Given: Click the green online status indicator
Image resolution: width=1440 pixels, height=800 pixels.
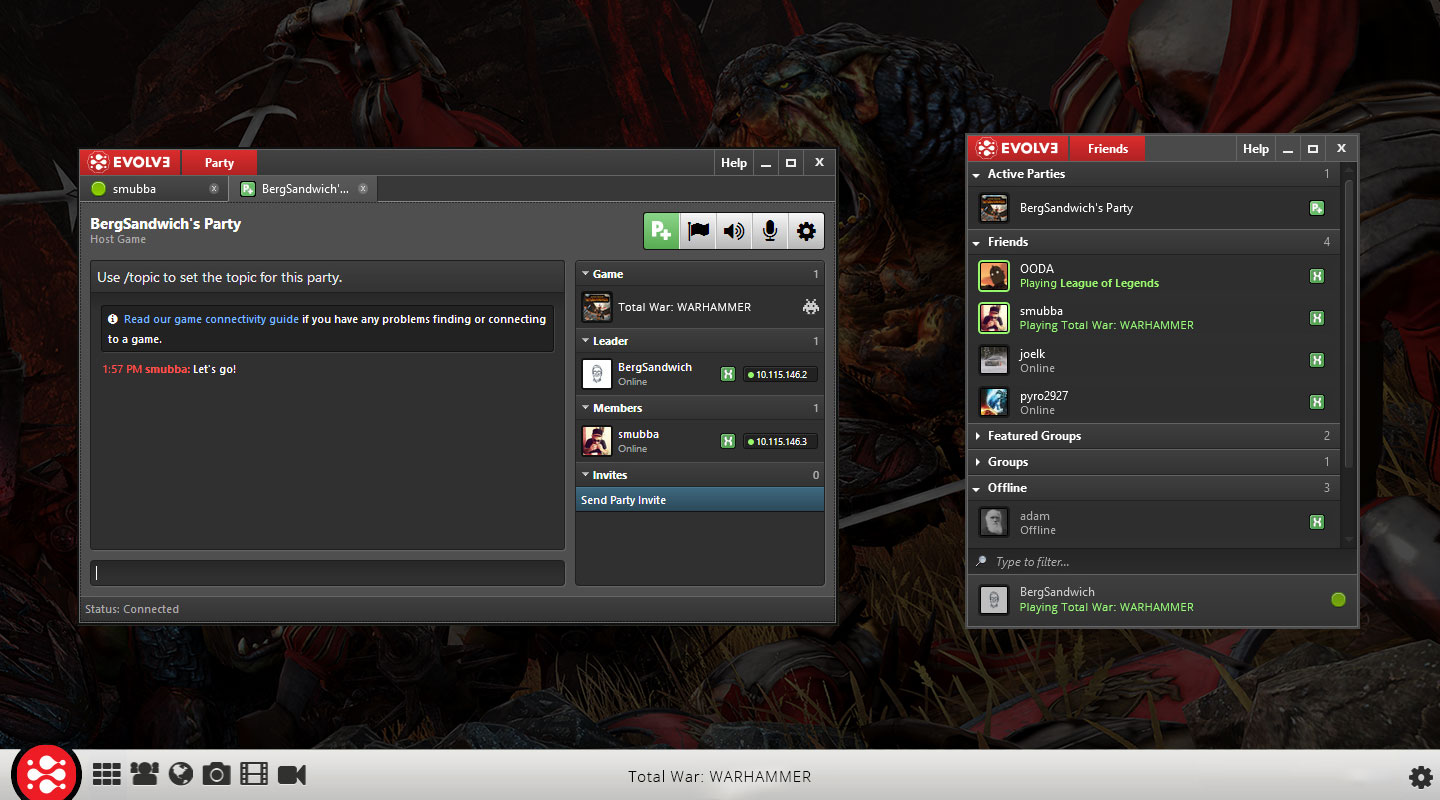Looking at the screenshot, I should [1338, 599].
